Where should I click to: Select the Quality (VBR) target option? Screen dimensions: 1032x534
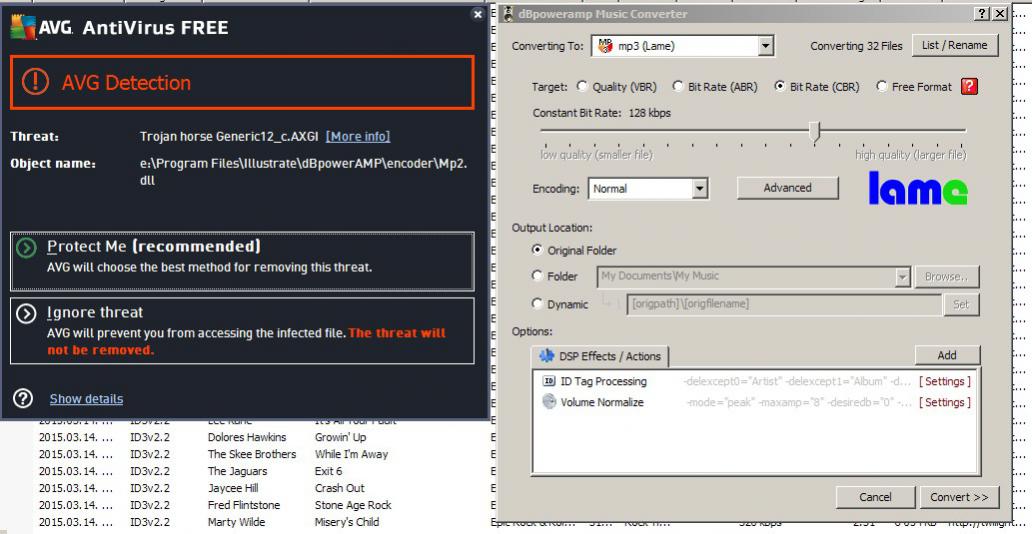[582, 87]
